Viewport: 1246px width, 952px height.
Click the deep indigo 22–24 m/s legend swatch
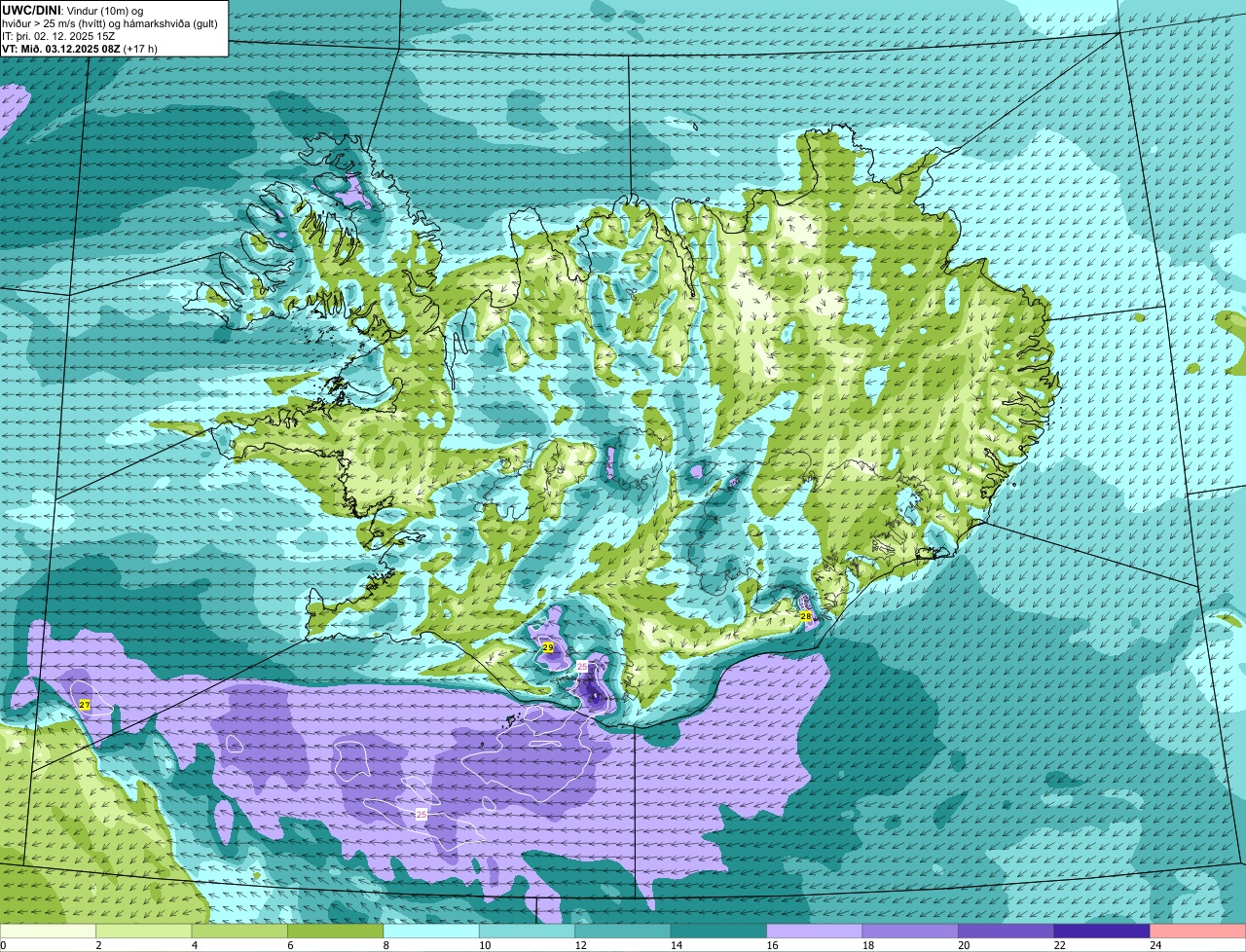[1102, 932]
